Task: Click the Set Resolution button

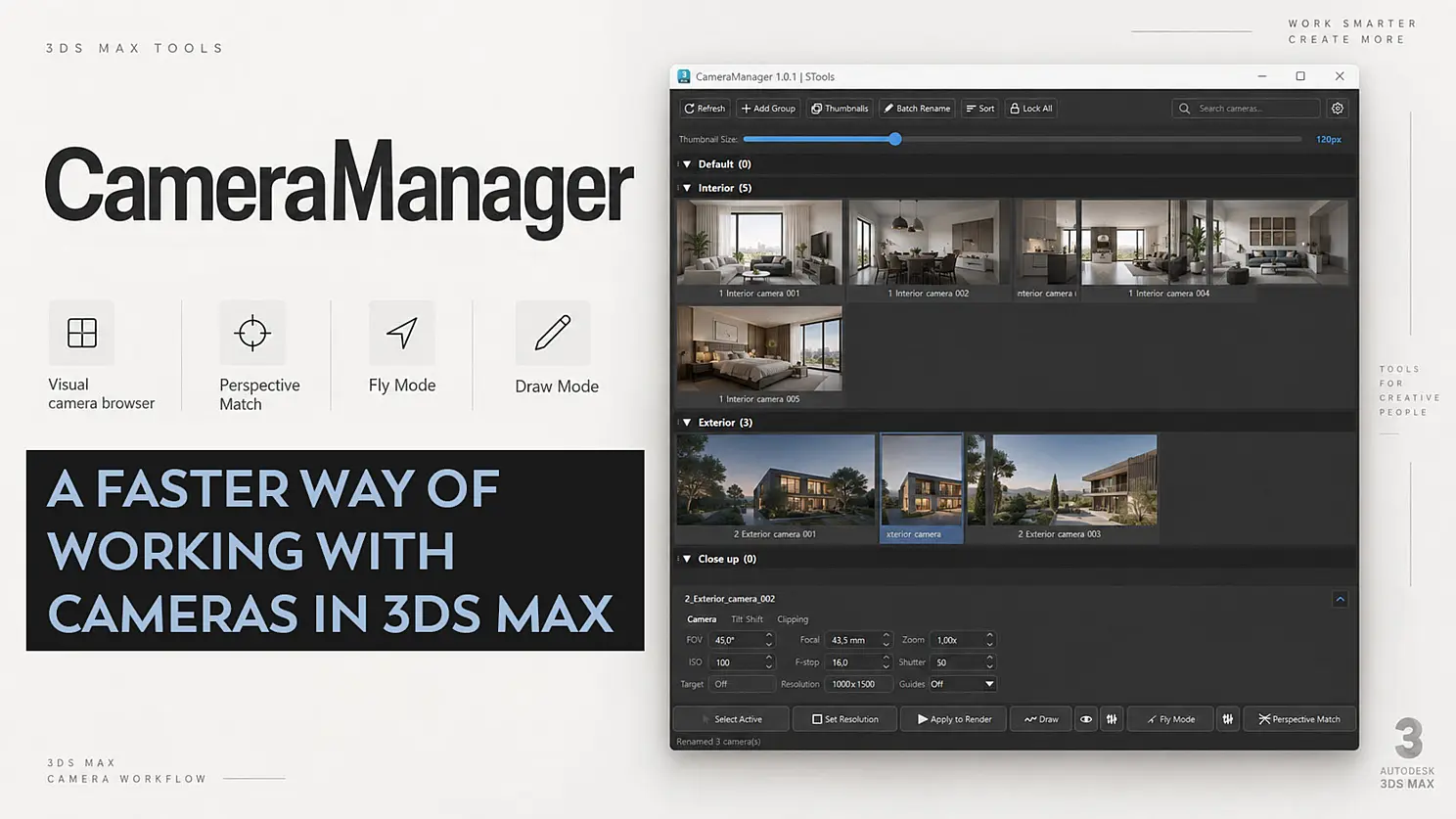Action: 844,719
